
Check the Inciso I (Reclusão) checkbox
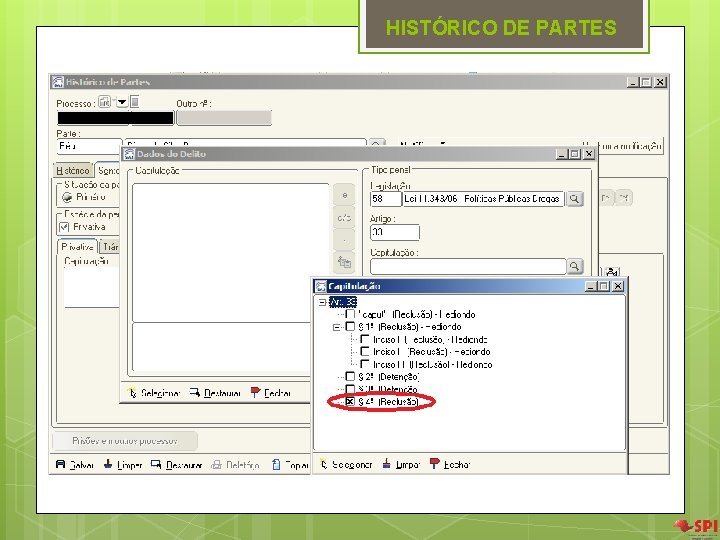pos(365,339)
